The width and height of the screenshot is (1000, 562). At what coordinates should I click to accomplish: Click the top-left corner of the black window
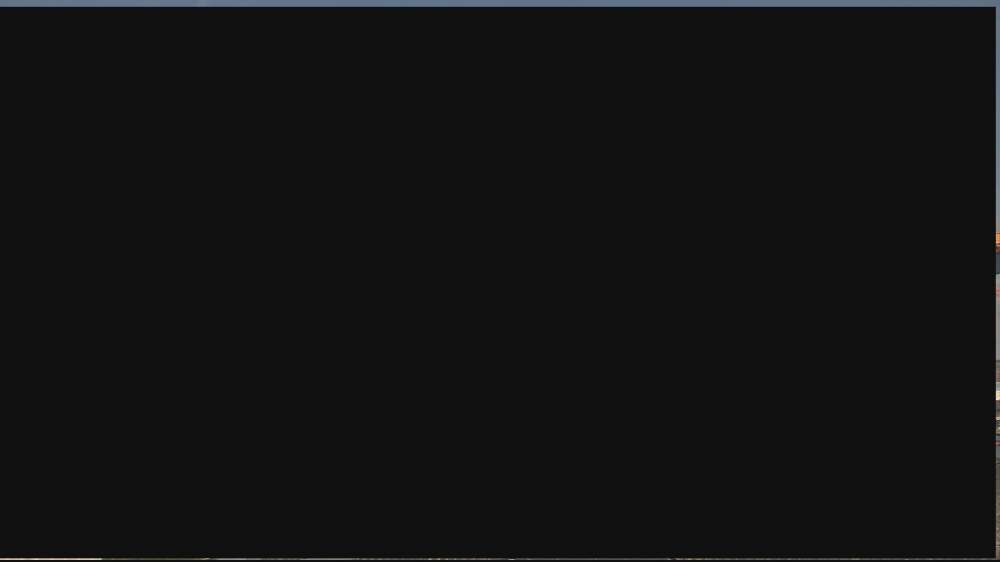[x=2, y=9]
